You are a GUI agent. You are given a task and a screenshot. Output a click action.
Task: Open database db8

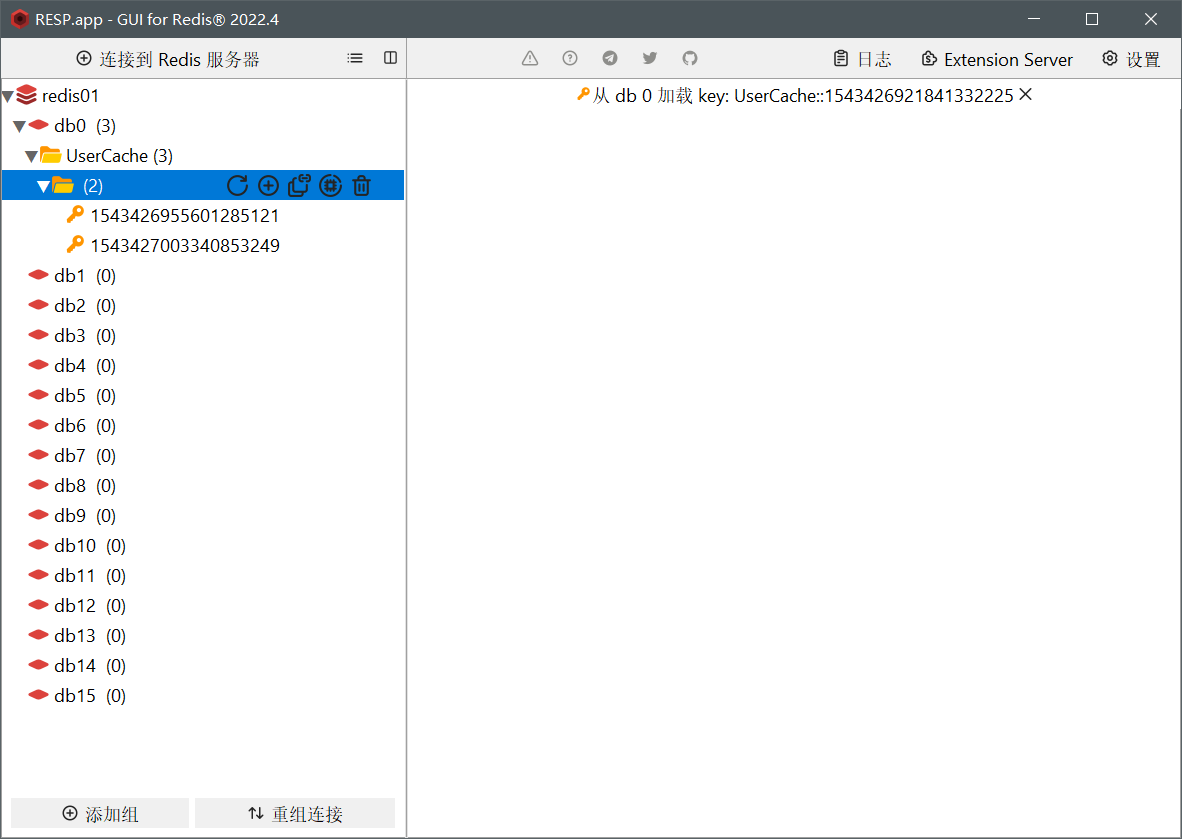[72, 486]
